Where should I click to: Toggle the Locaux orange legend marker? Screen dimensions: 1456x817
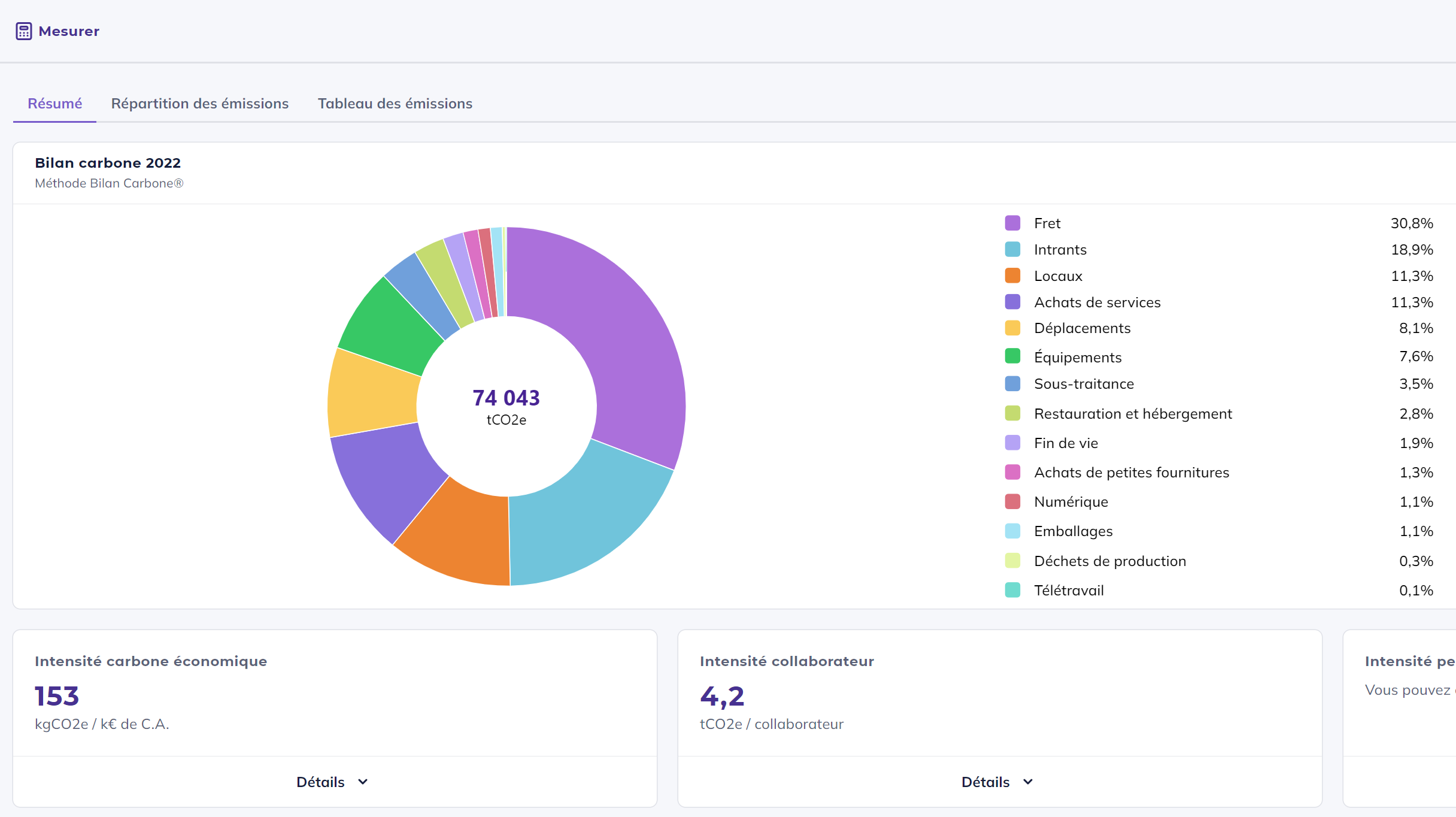pyautogui.click(x=1012, y=276)
